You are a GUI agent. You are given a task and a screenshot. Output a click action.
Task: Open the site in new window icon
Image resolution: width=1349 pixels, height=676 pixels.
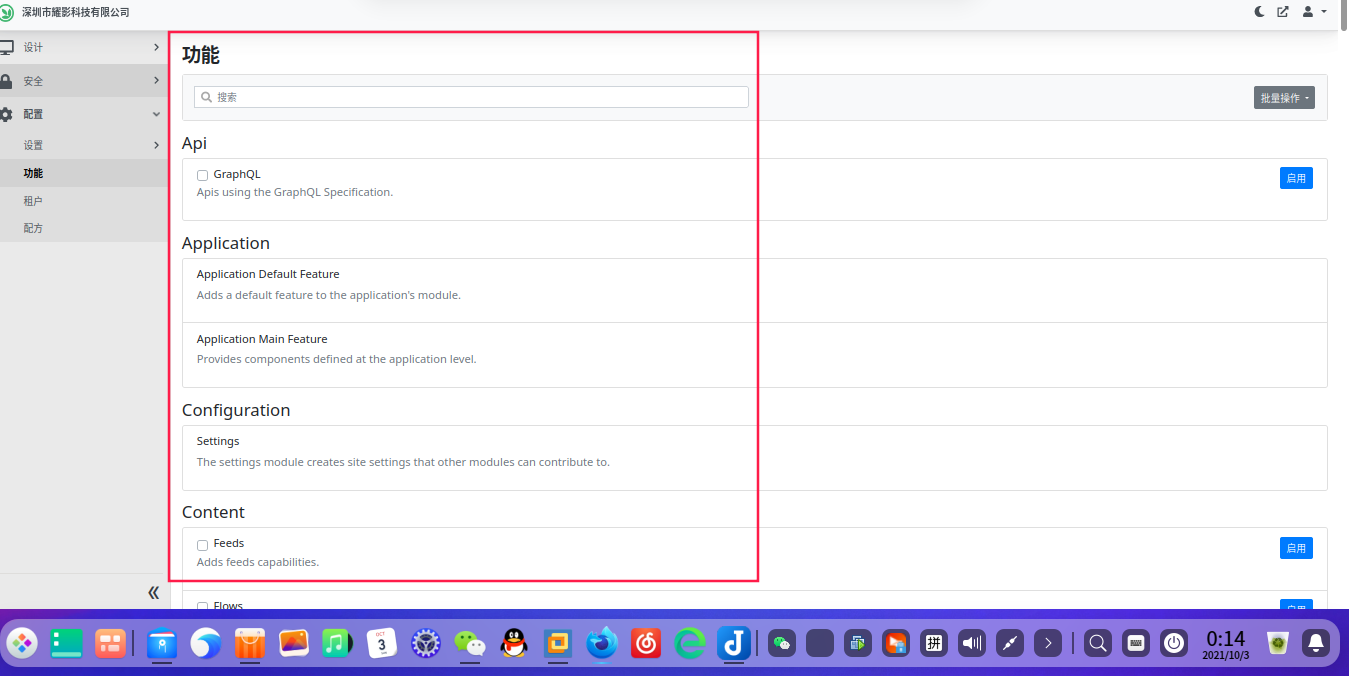(x=1282, y=12)
